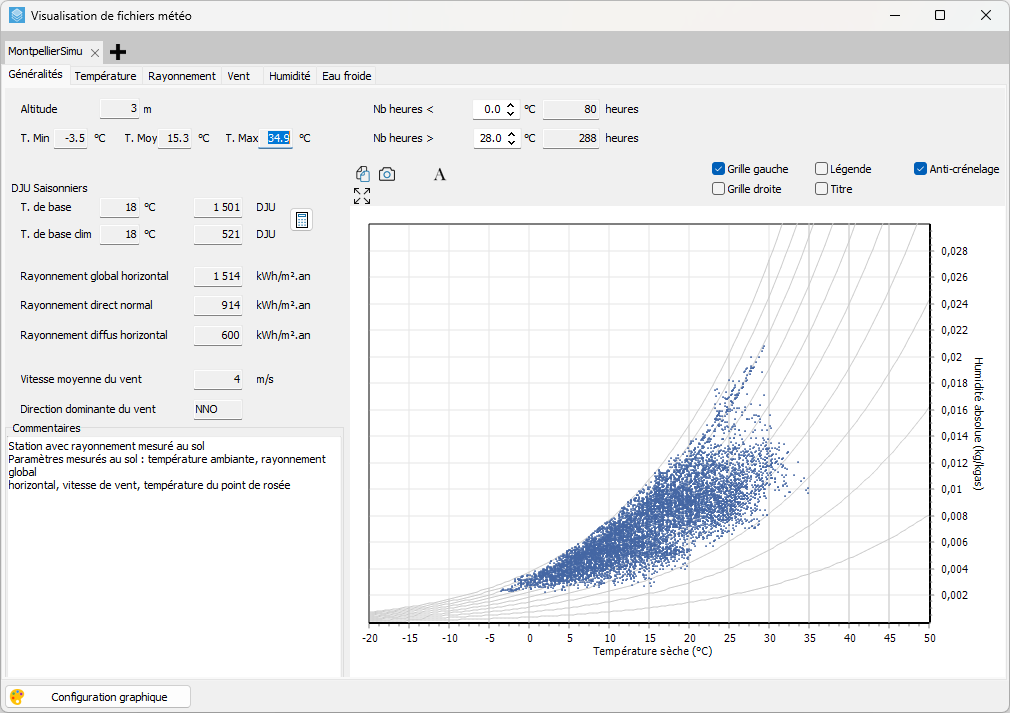
Task: Click the Configuration graphique button
Action: click(109, 697)
